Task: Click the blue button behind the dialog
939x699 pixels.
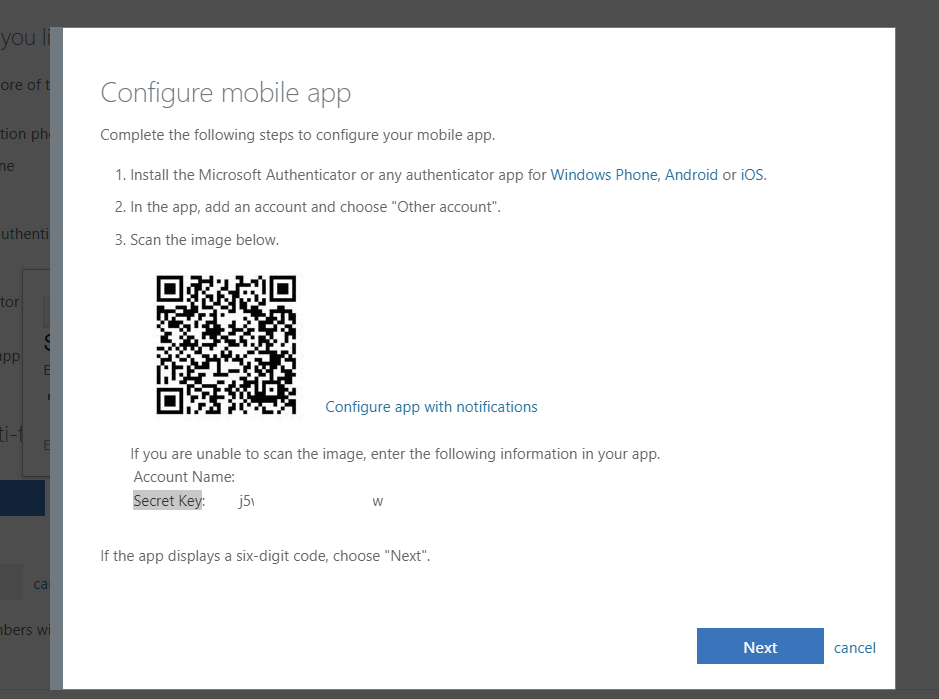Action: click(x=22, y=497)
